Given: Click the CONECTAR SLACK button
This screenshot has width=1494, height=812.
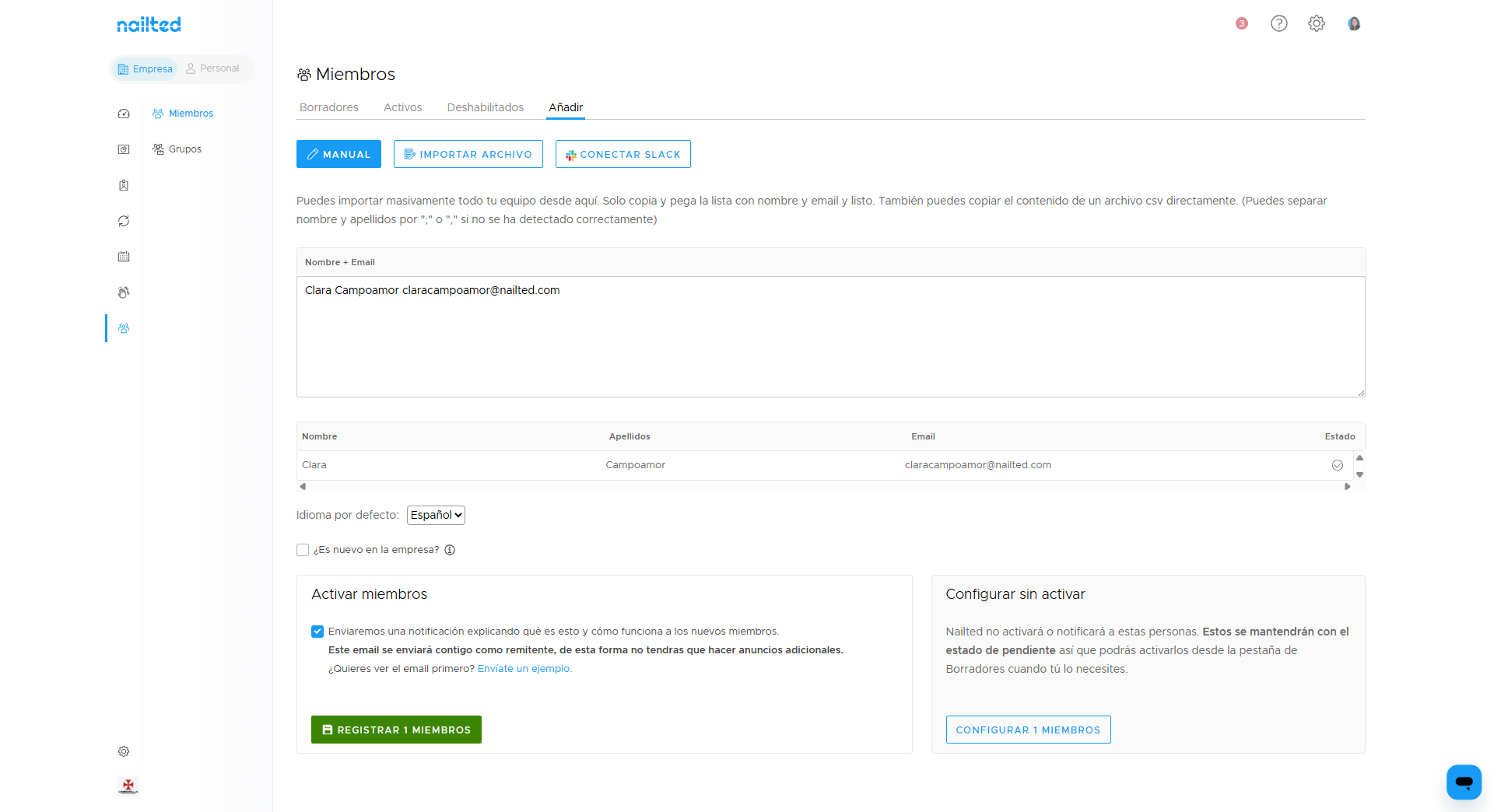Looking at the screenshot, I should [623, 154].
